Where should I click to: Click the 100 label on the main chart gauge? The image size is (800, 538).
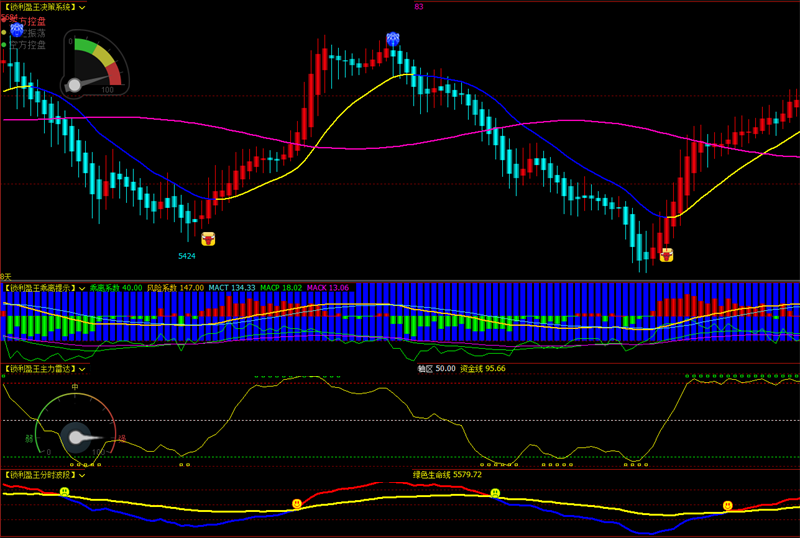pyautogui.click(x=107, y=90)
